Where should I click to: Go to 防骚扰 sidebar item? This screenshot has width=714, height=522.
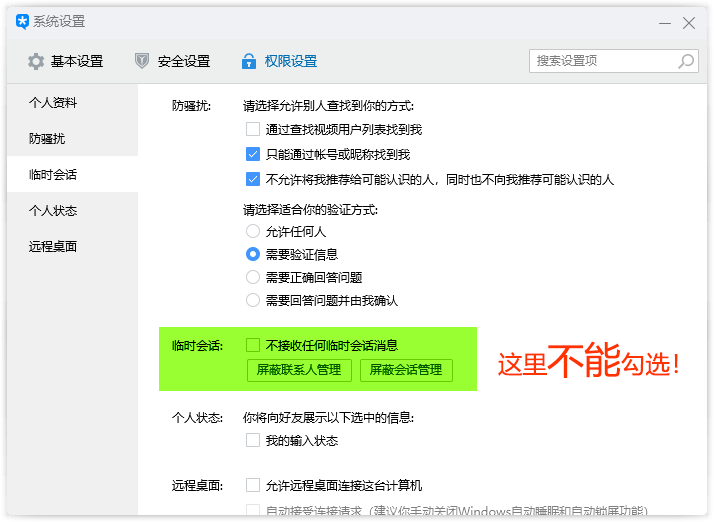47,139
